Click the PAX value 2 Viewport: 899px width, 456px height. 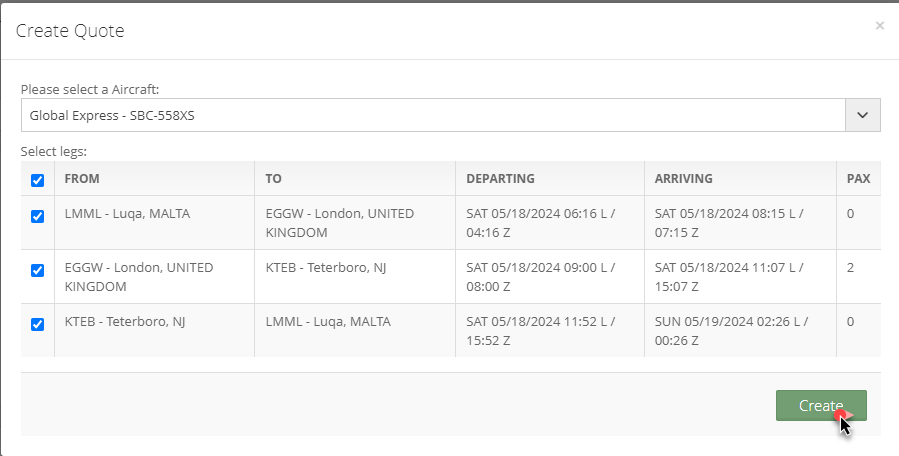pyautogui.click(x=850, y=267)
